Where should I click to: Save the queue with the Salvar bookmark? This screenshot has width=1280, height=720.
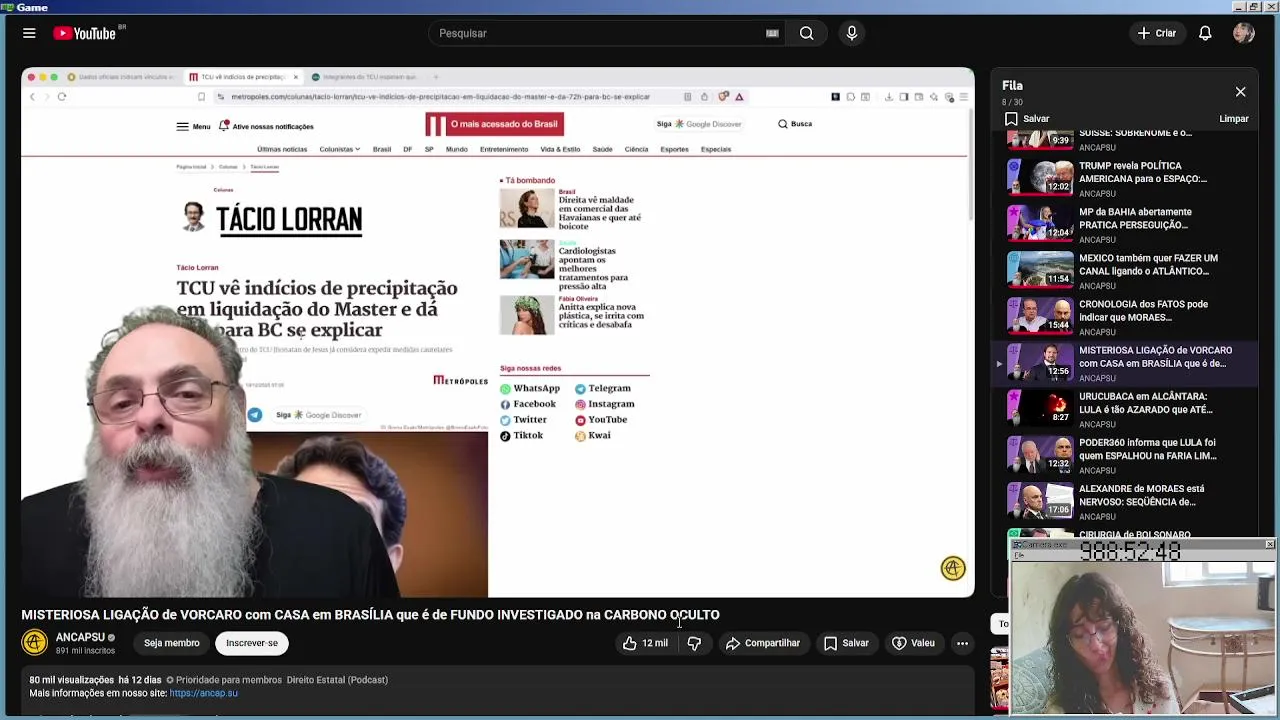coord(1027,119)
